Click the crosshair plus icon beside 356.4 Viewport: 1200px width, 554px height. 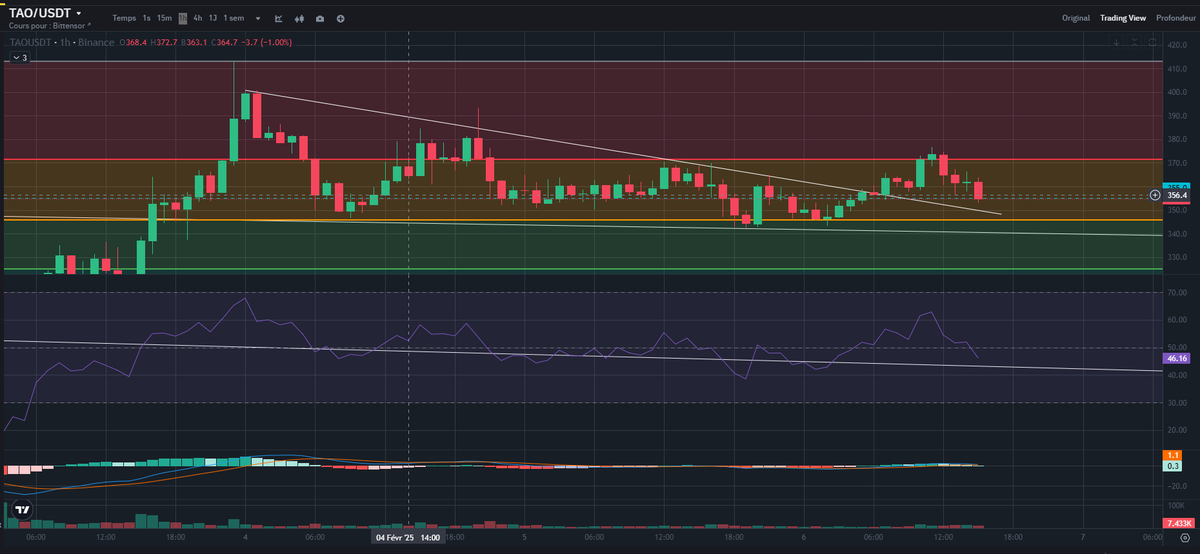pyautogui.click(x=1155, y=195)
